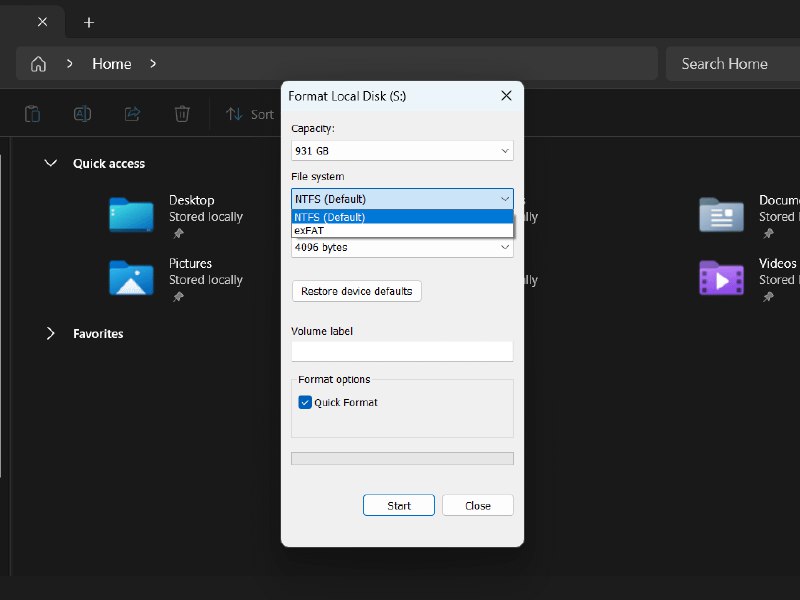
Task: Select the Pictures folder icon
Action: (x=131, y=278)
